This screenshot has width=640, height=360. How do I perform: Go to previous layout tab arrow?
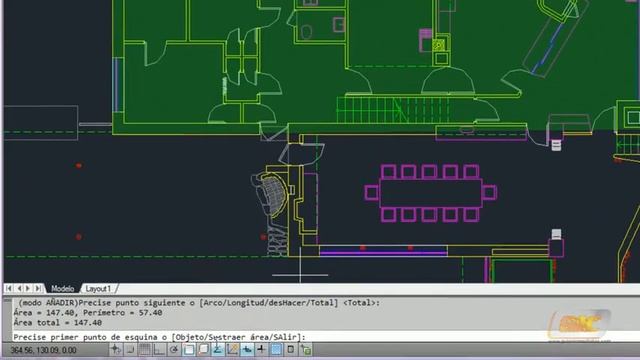click(19, 289)
